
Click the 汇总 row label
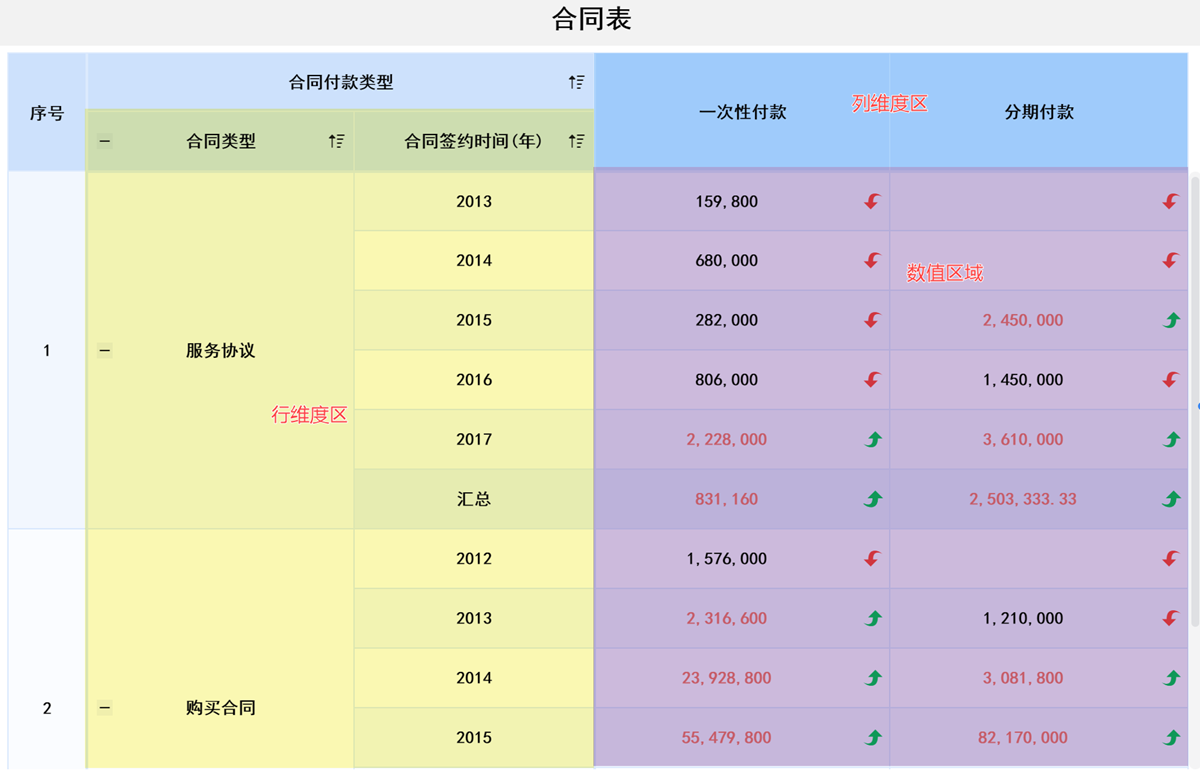tap(474, 499)
